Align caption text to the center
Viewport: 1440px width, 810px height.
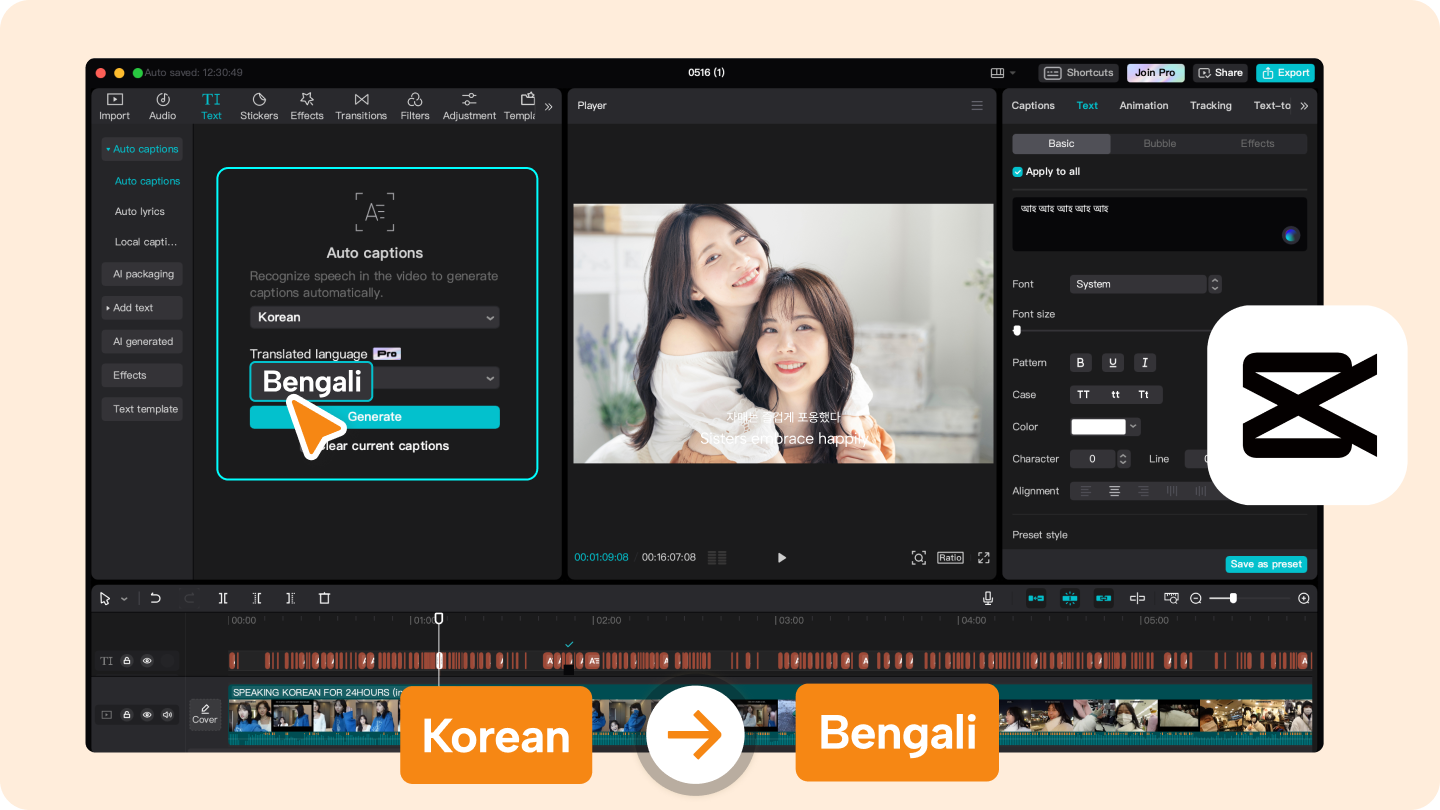pos(1114,491)
